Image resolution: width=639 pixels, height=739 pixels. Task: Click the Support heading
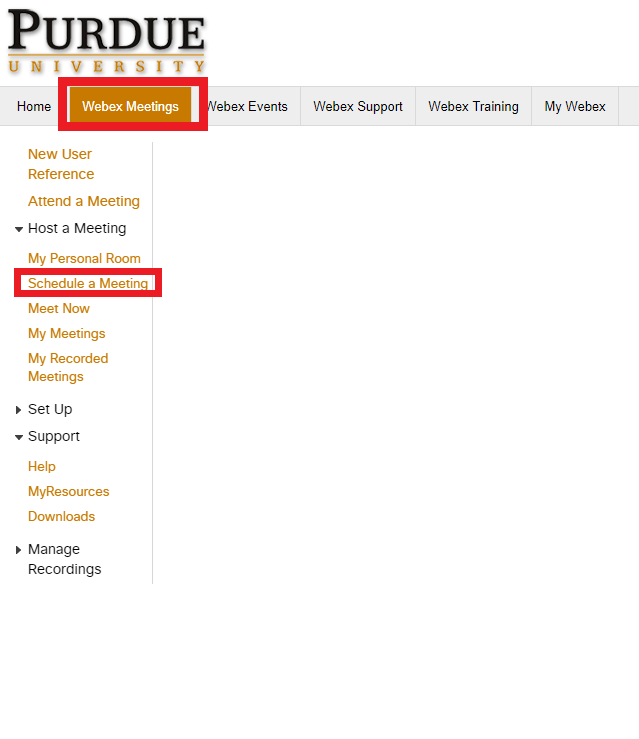point(54,436)
